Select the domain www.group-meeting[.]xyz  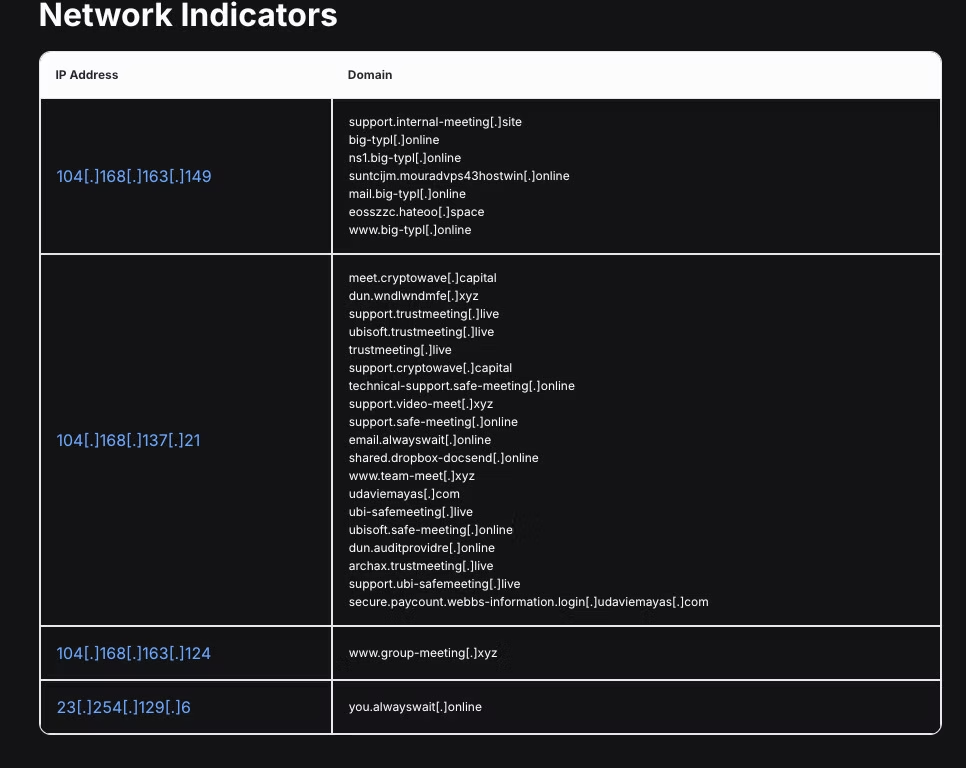(421, 652)
